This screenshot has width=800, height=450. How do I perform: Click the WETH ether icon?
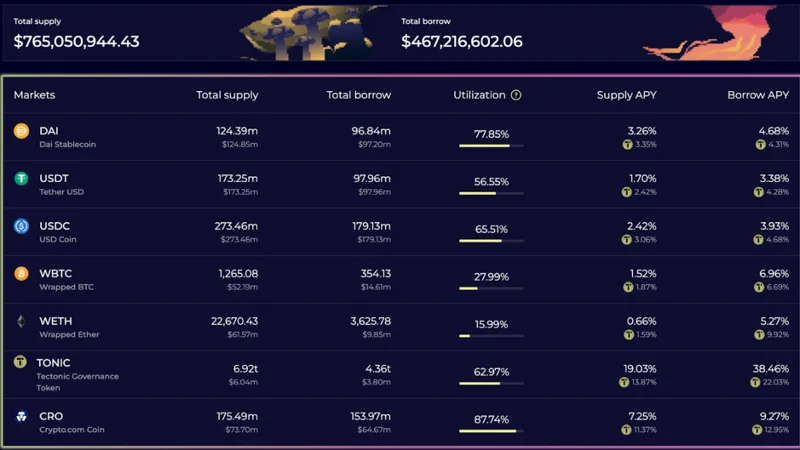21,321
